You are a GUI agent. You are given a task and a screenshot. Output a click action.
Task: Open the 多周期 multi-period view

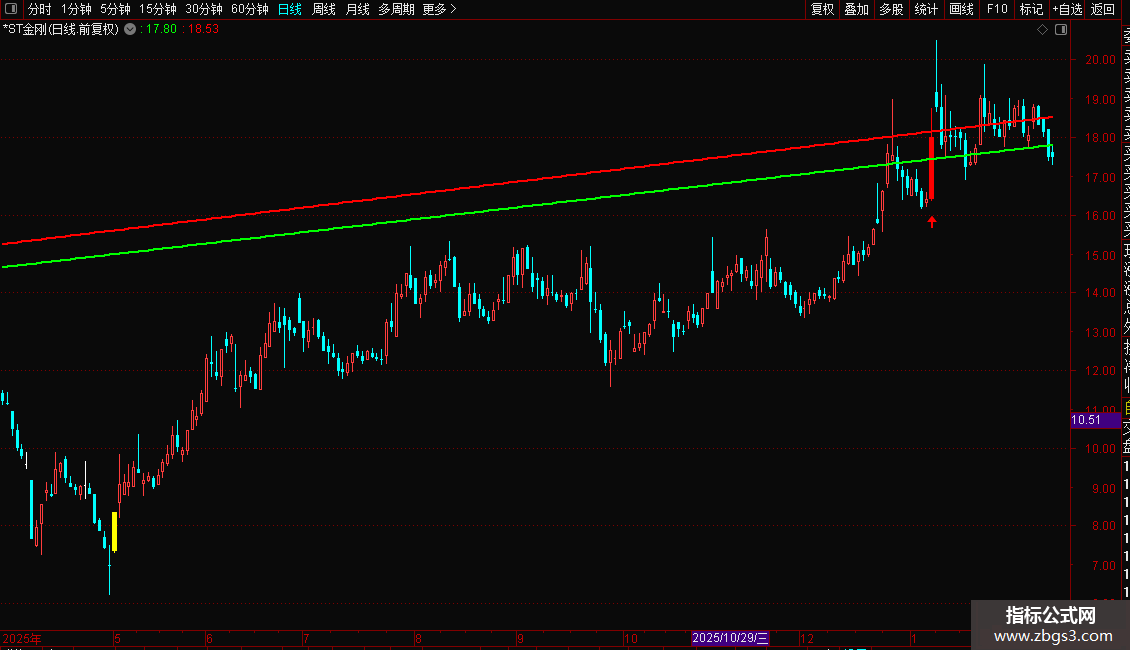396,9
